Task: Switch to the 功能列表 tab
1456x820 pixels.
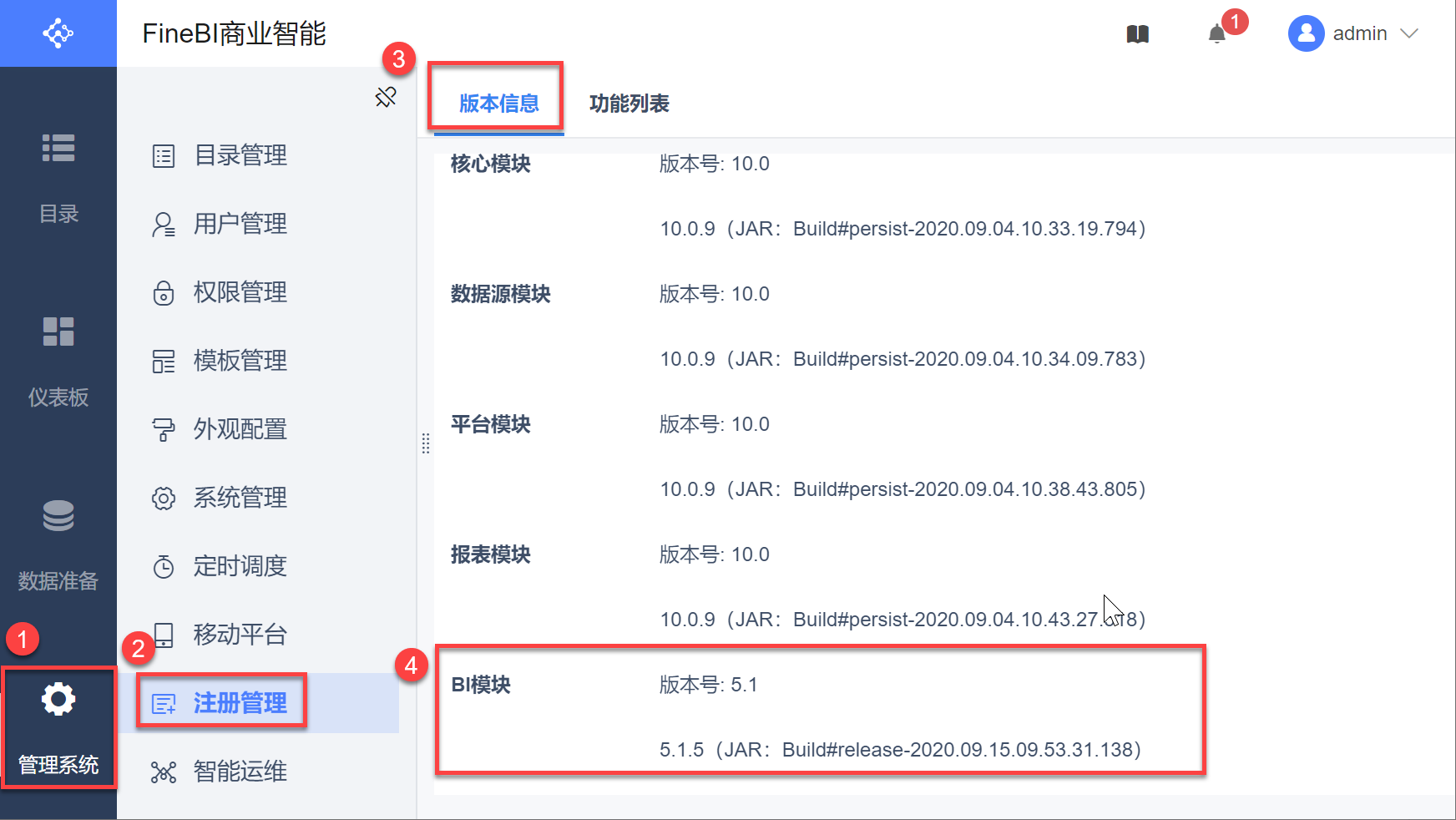Action: click(x=629, y=104)
